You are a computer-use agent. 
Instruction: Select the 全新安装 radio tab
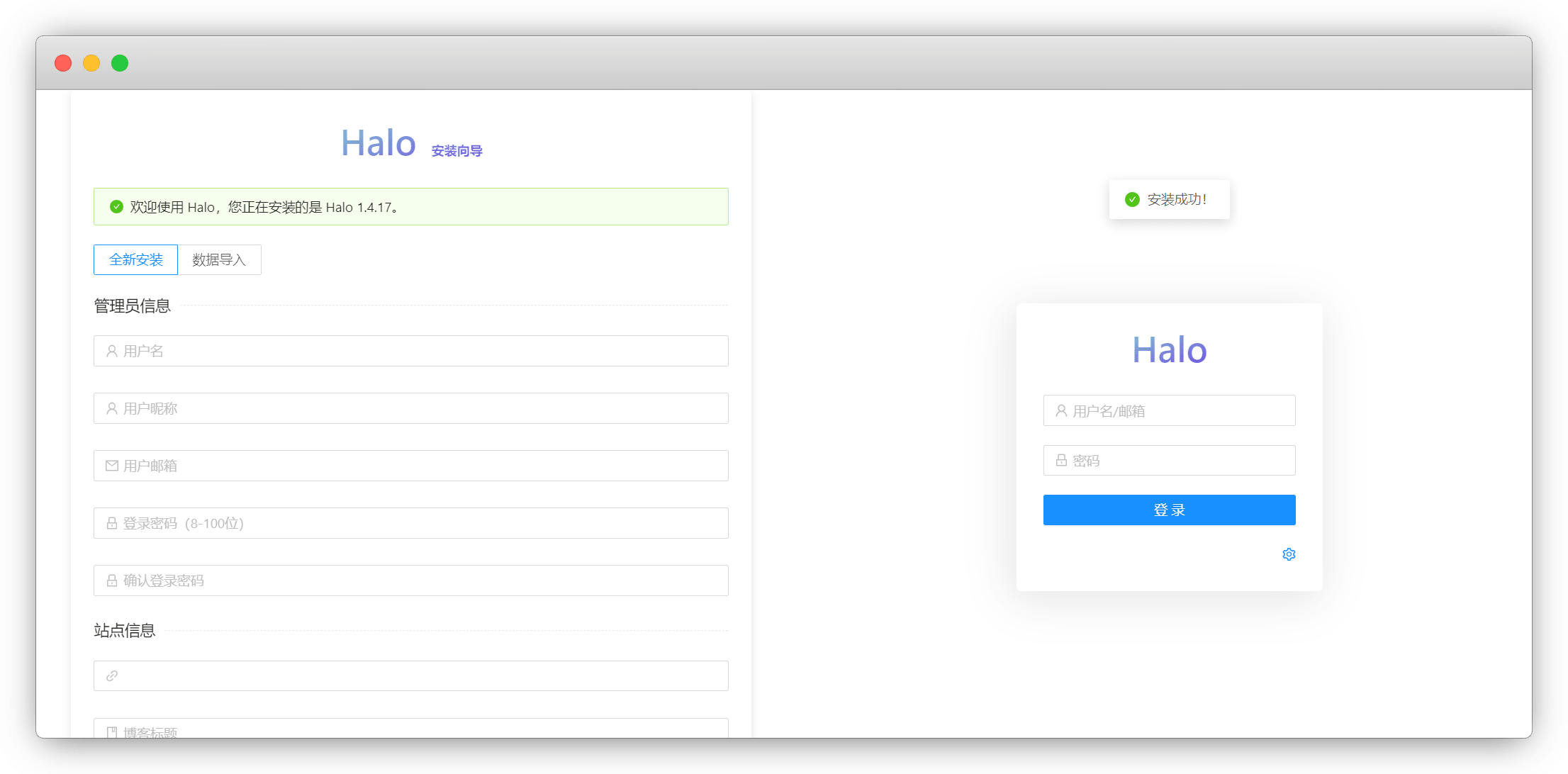pos(135,259)
